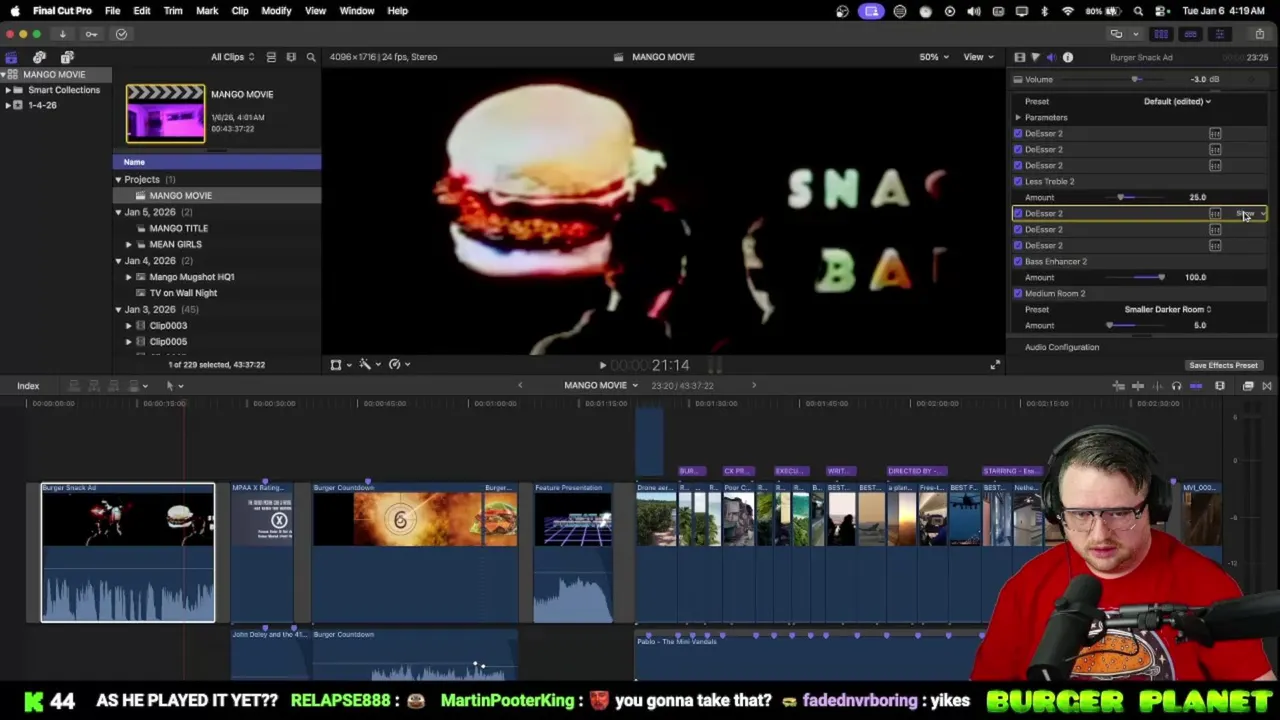Open the All Clips filter dropdown
Screen dimensions: 1280x720
(232, 57)
